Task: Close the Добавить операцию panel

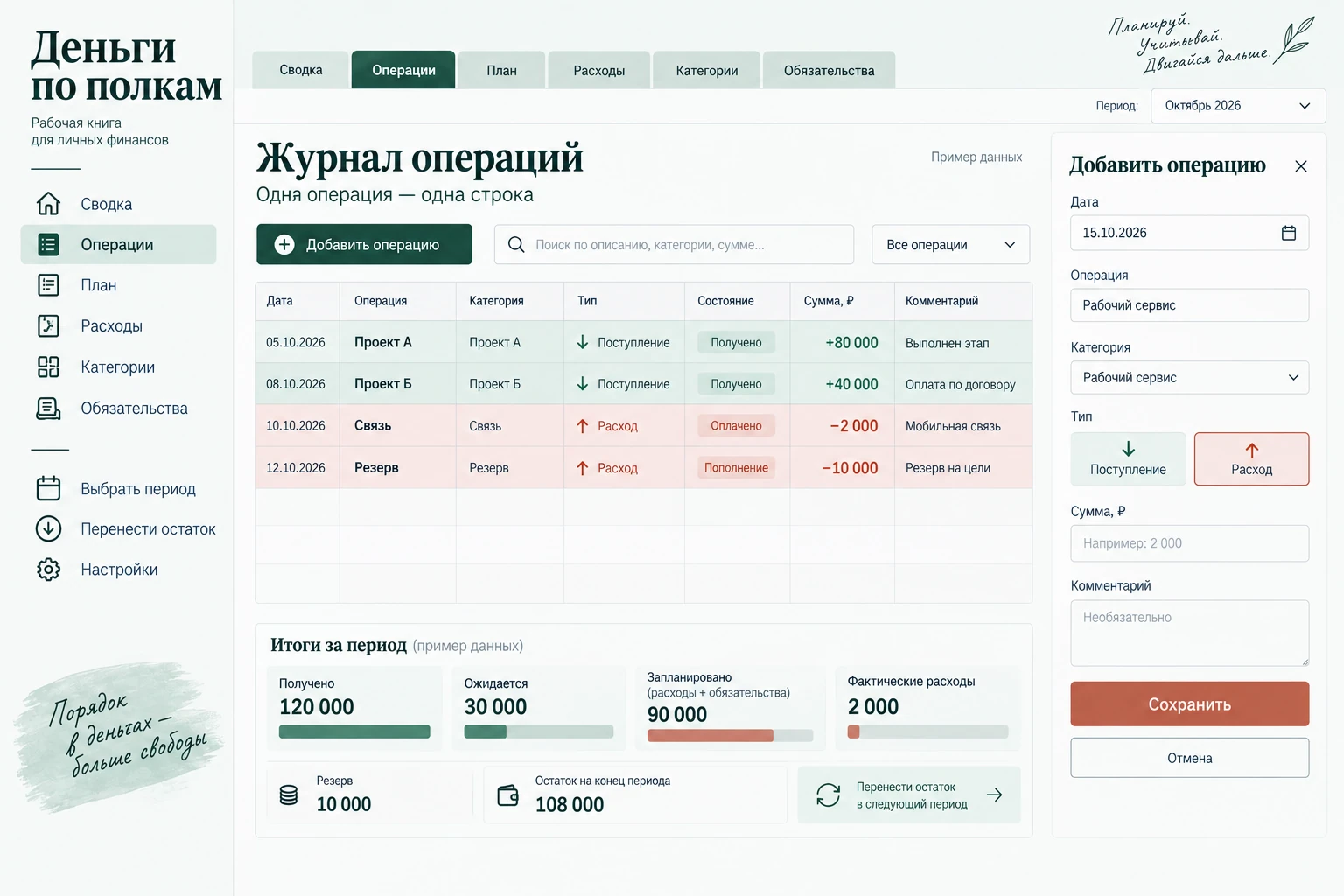Action: pyautogui.click(x=1301, y=166)
